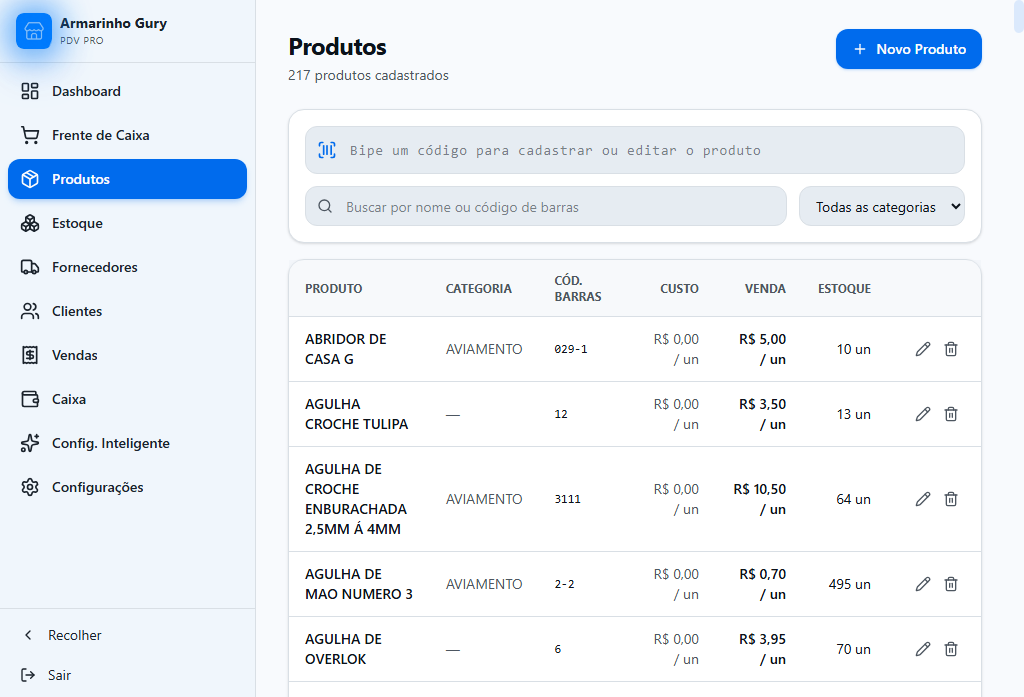Click the magnifier search icon
Screen dimensions: 1024x697
tap(325, 206)
